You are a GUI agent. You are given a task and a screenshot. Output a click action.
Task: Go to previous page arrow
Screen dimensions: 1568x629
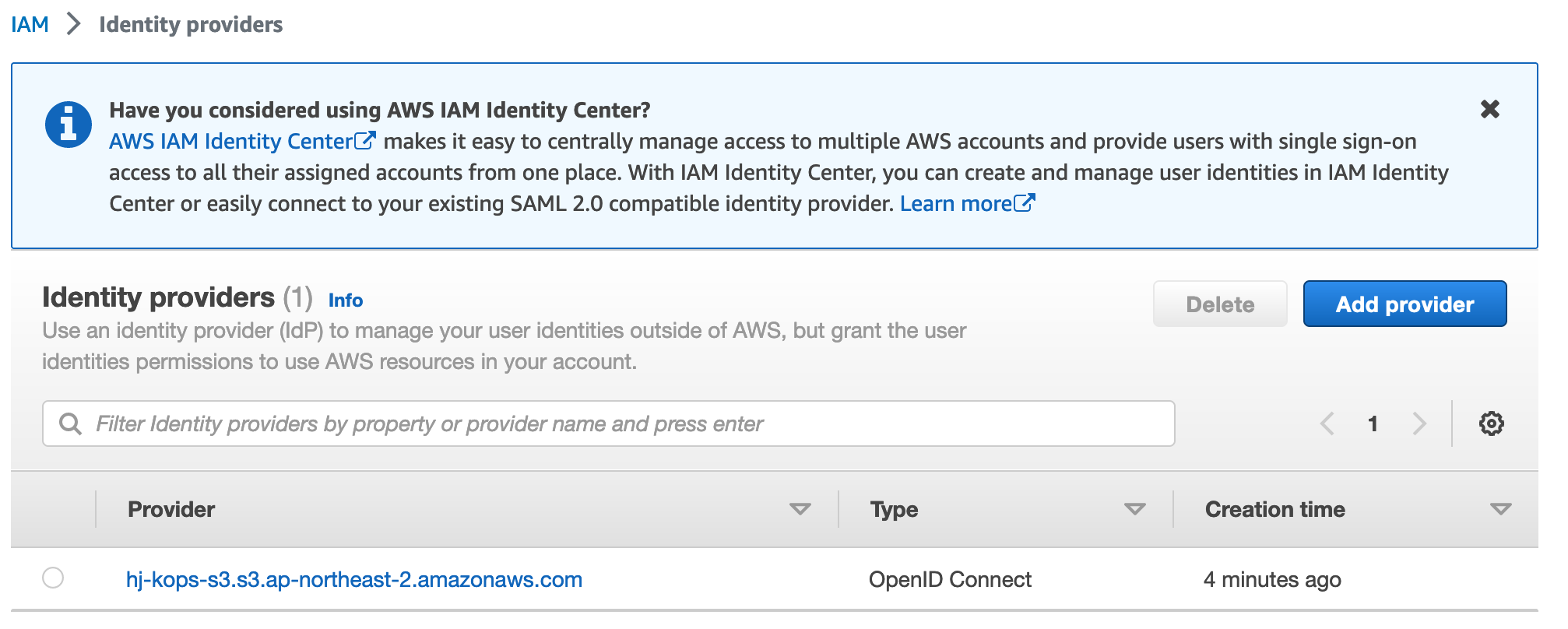click(1327, 423)
